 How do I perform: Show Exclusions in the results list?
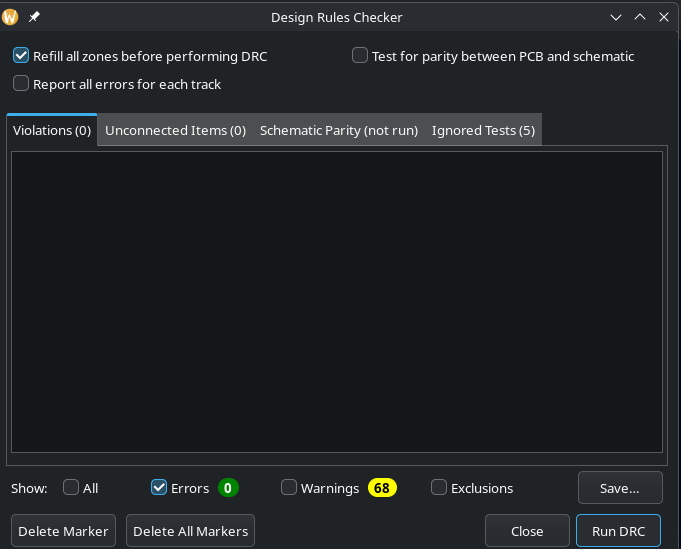pyautogui.click(x=439, y=488)
